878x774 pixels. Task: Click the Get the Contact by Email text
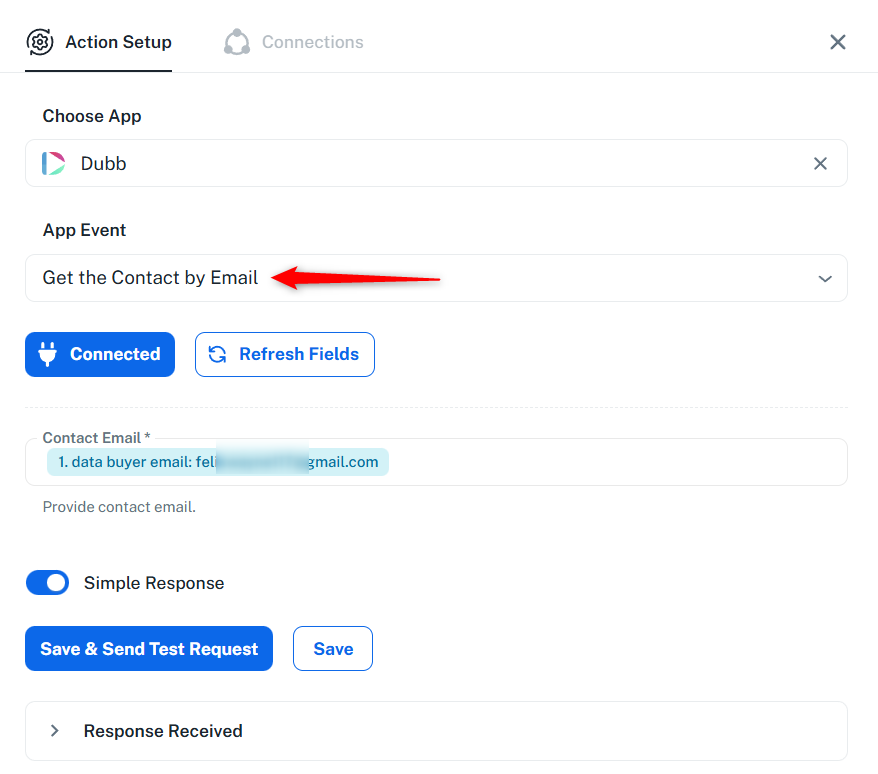pos(150,278)
